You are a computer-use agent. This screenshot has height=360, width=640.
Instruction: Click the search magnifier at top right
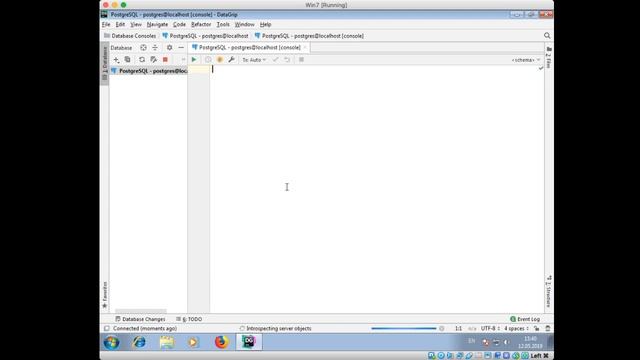pyautogui.click(x=547, y=36)
